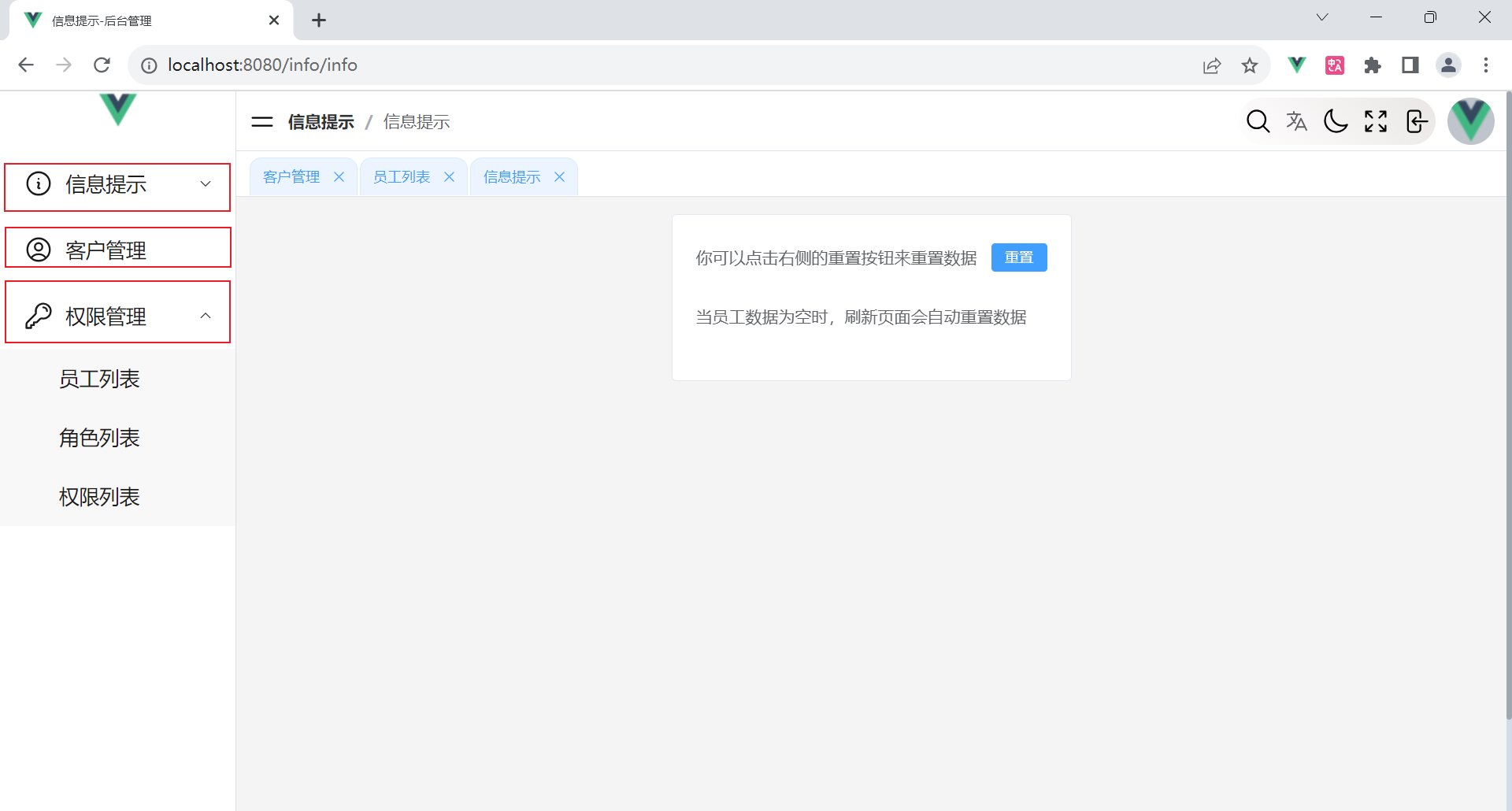Click the blue 重置 button

(x=1019, y=257)
